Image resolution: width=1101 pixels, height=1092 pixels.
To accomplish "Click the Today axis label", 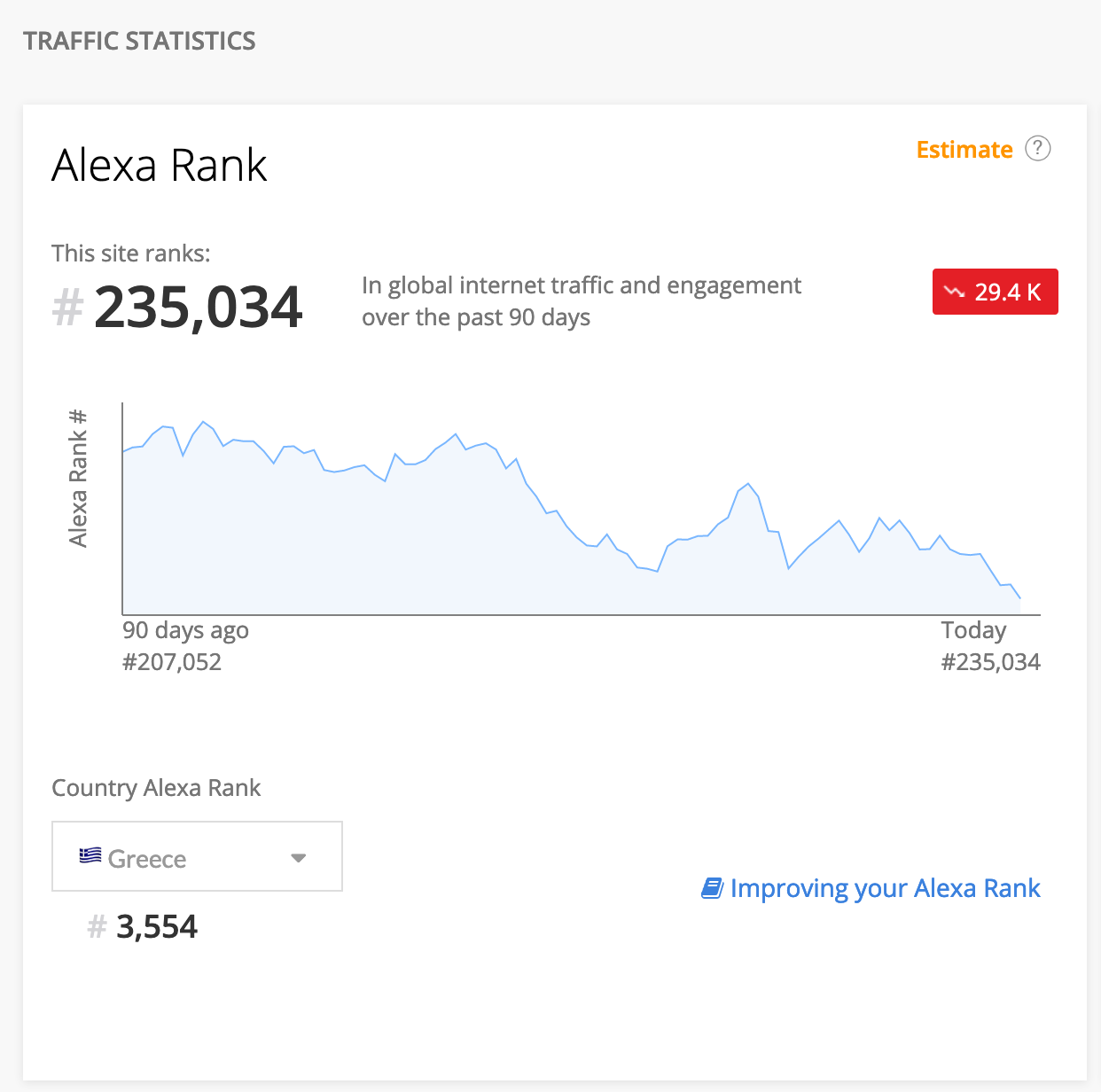I will [x=973, y=630].
